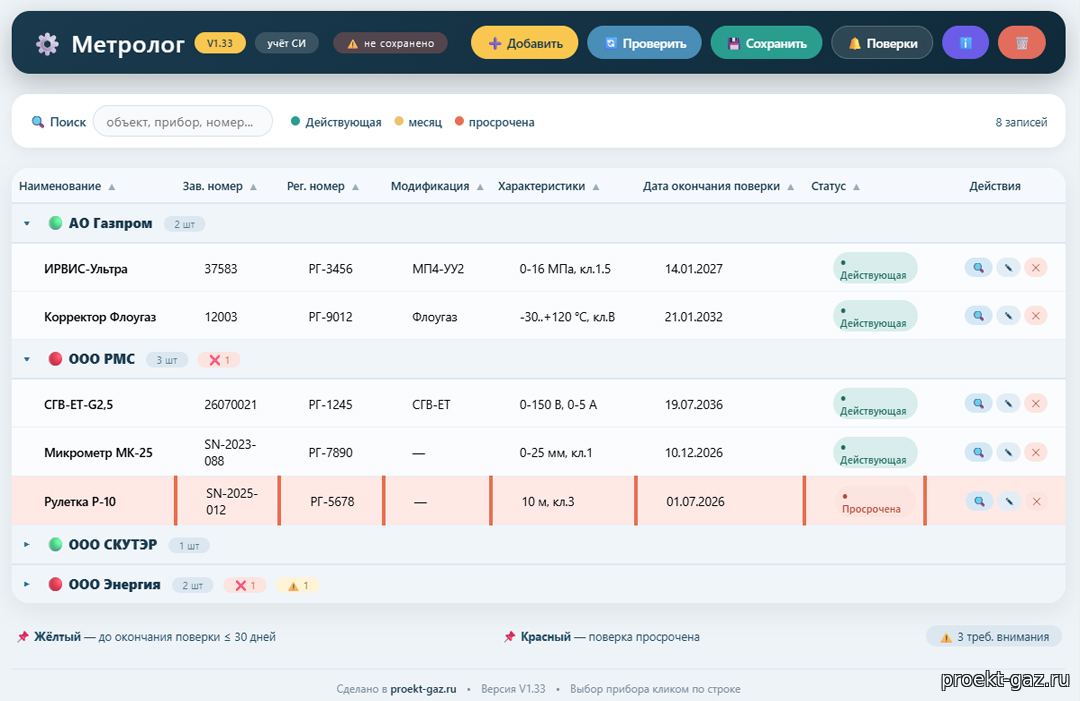Click the red trash icon button in header

(x=1021, y=43)
